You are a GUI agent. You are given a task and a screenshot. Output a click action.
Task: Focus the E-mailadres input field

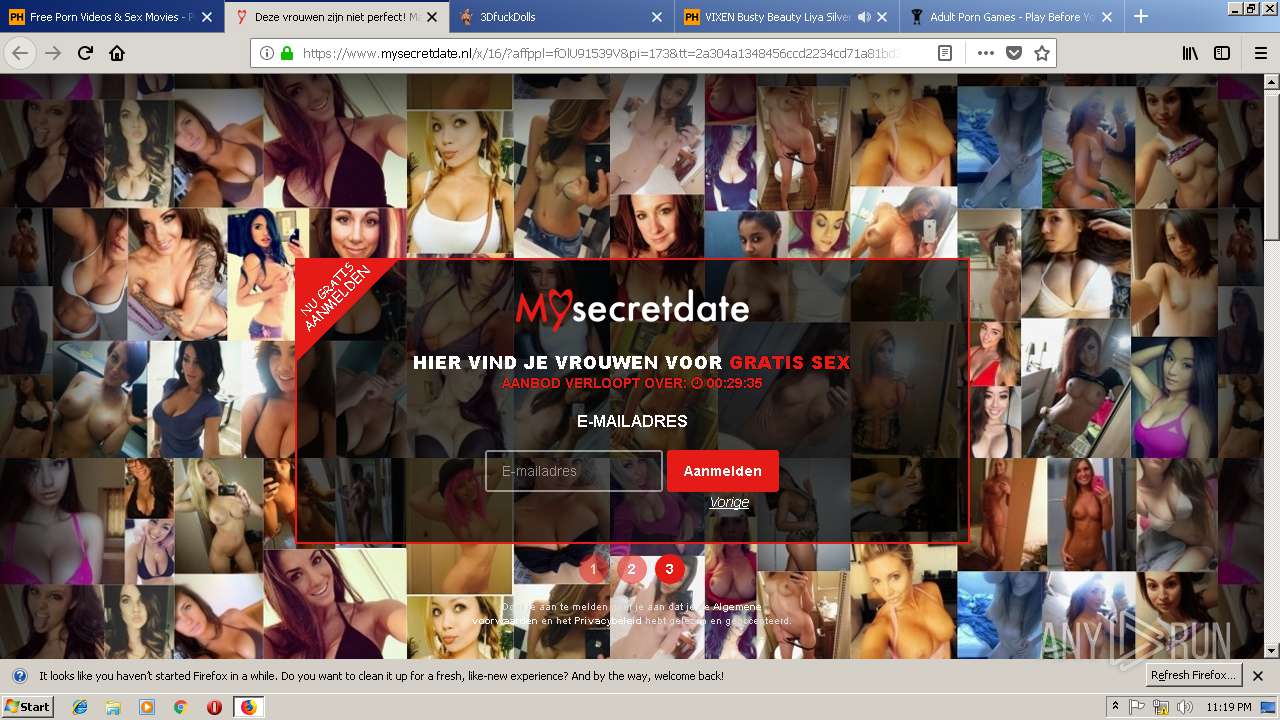(574, 471)
